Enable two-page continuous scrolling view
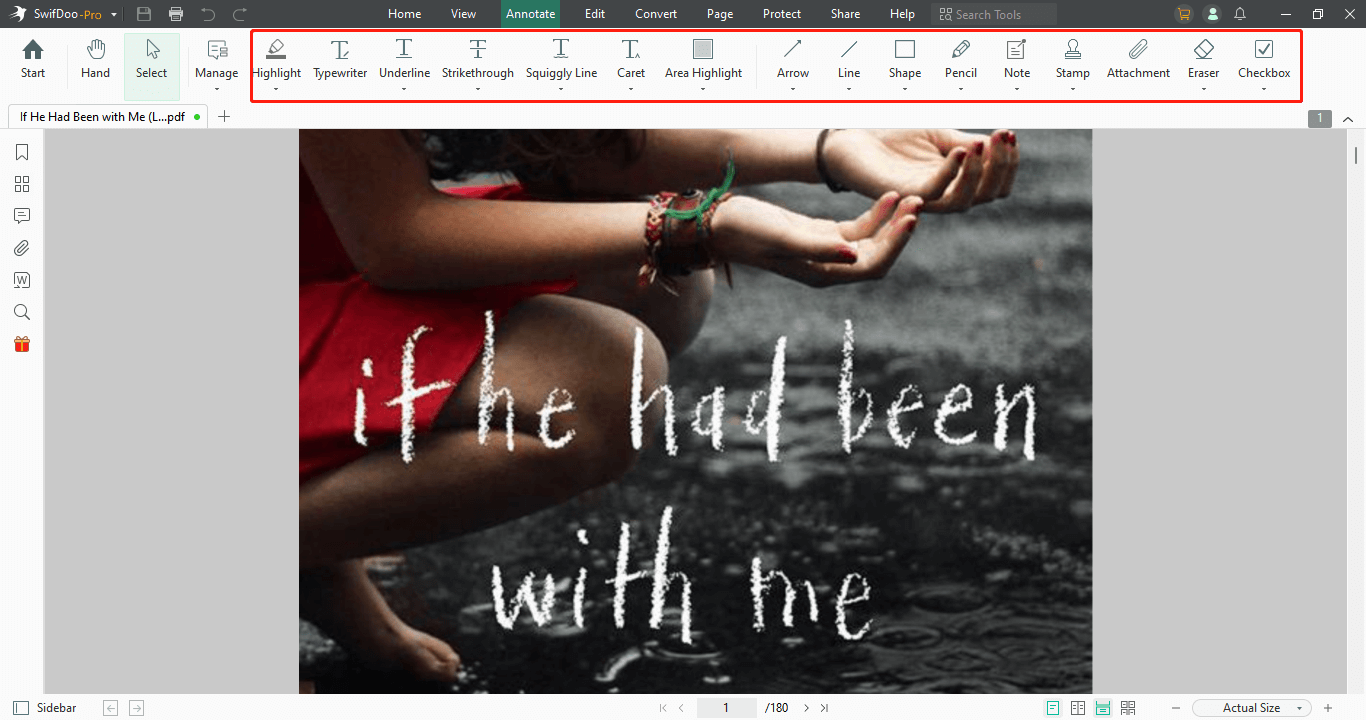The height and width of the screenshot is (720, 1366). (1128, 708)
